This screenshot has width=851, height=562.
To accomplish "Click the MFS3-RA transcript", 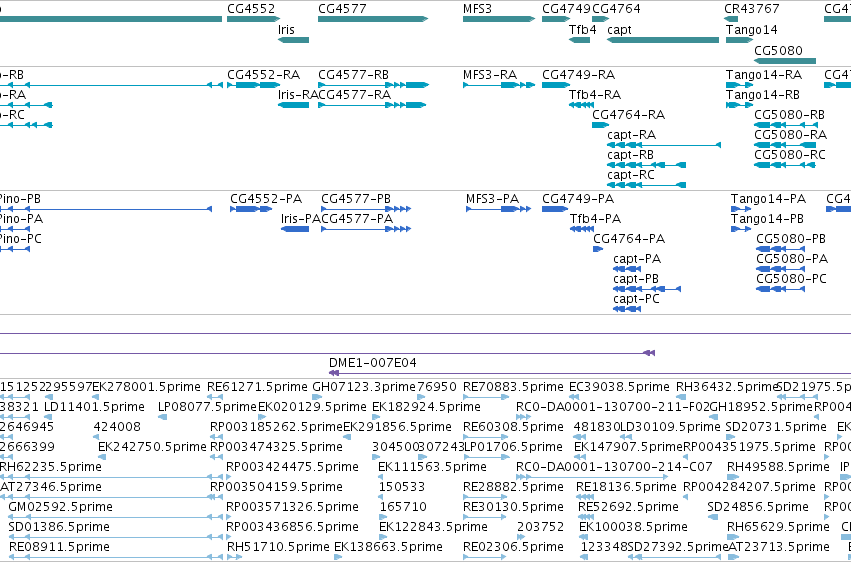I will (x=499, y=85).
